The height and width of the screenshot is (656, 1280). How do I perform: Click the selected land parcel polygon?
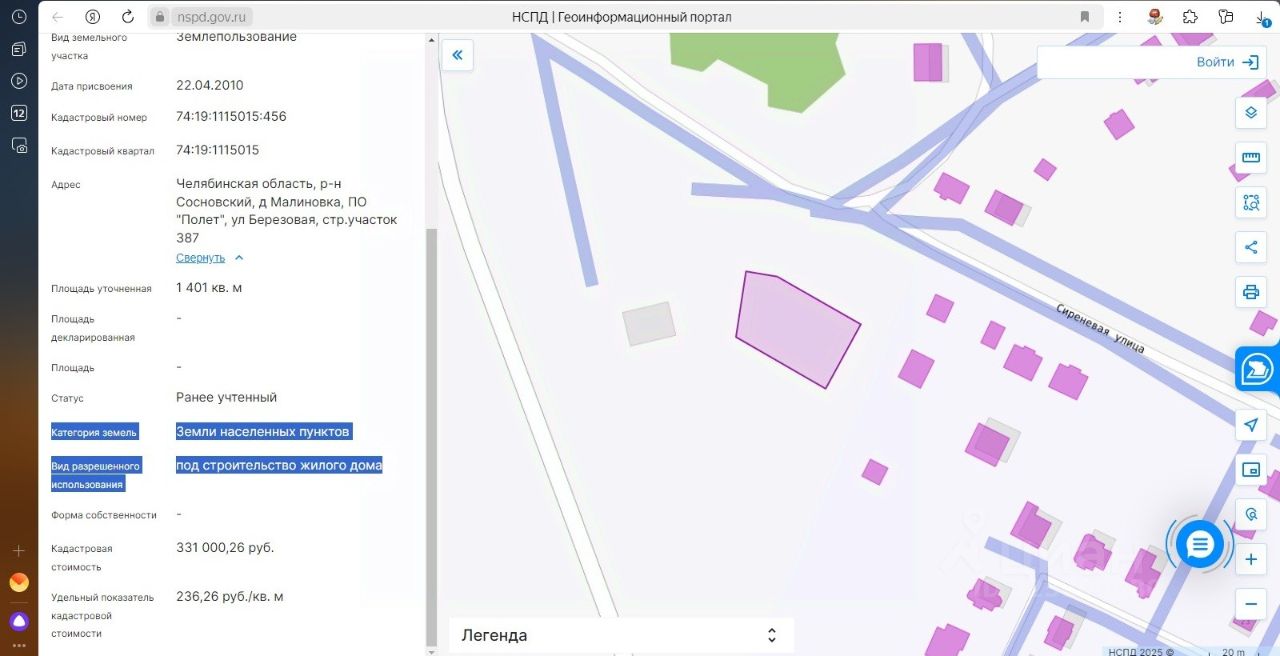(797, 329)
